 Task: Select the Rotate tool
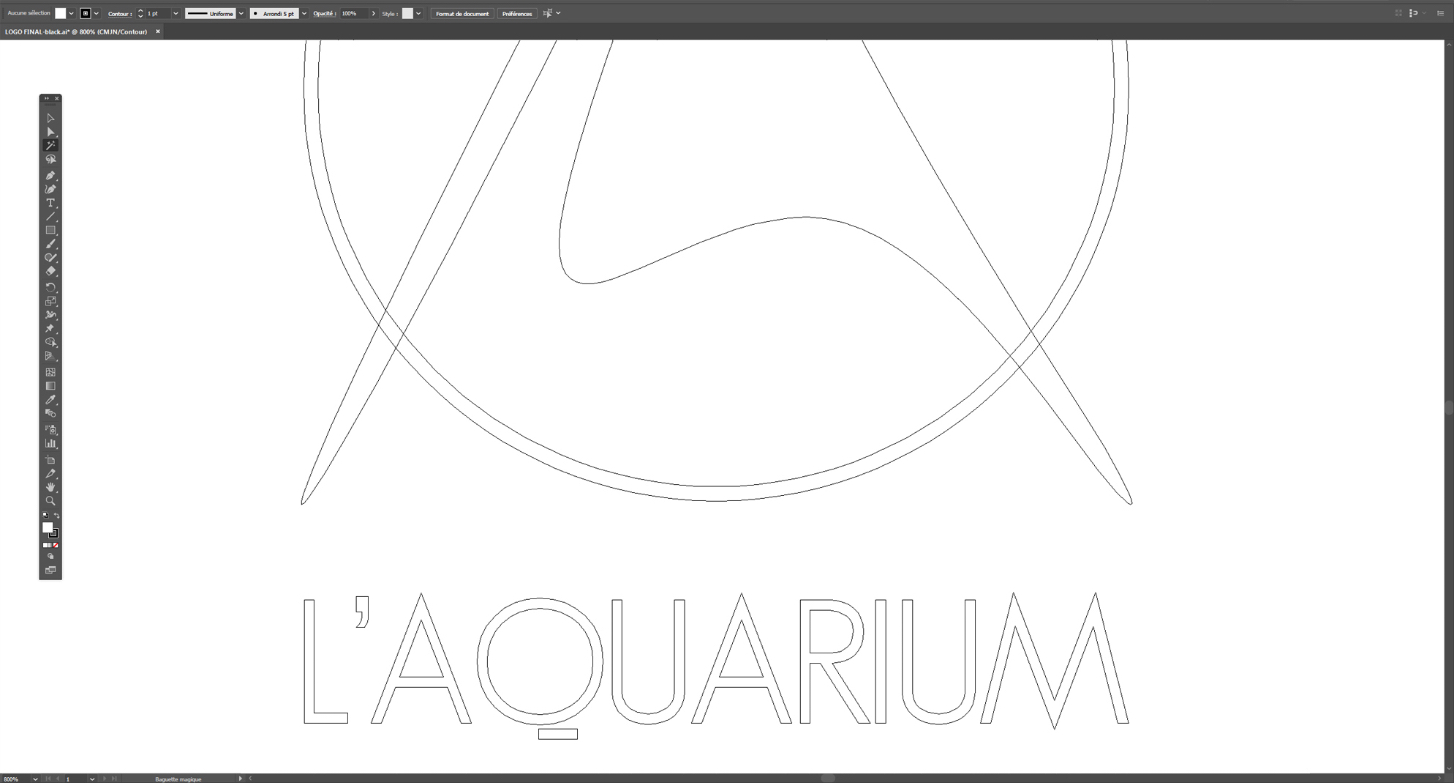pyautogui.click(x=50, y=288)
